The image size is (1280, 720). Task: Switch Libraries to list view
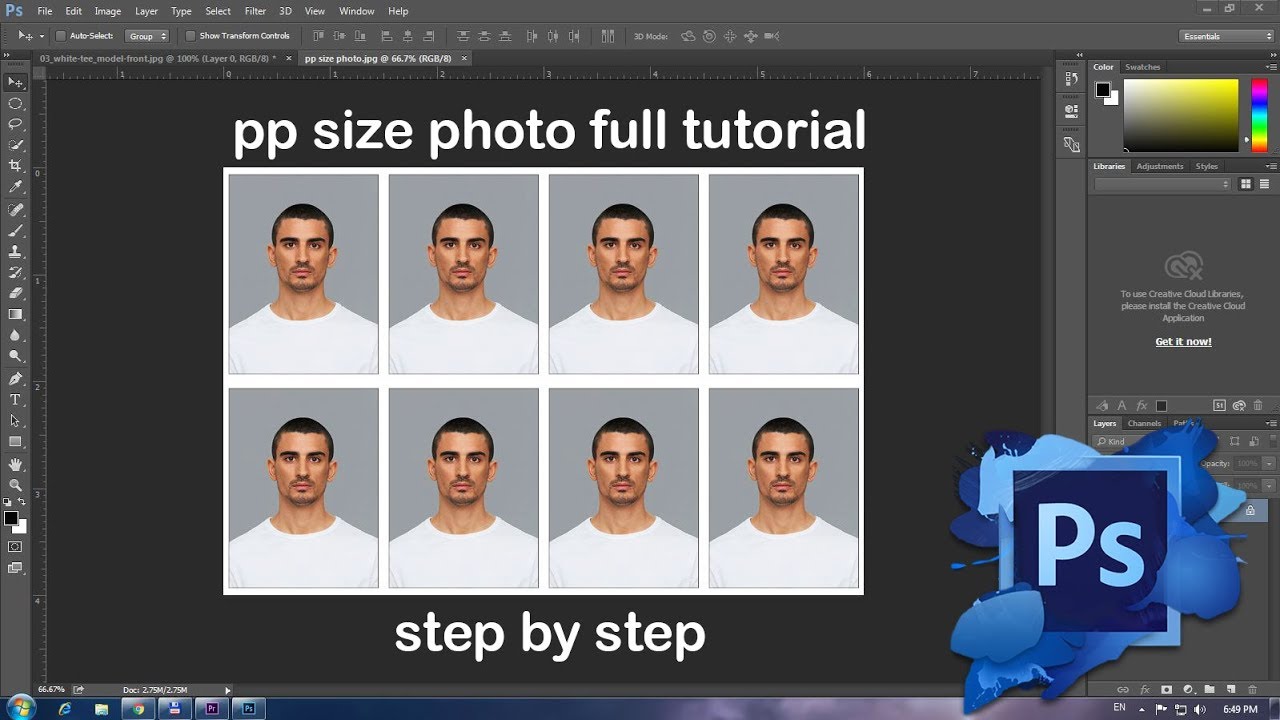point(1265,184)
